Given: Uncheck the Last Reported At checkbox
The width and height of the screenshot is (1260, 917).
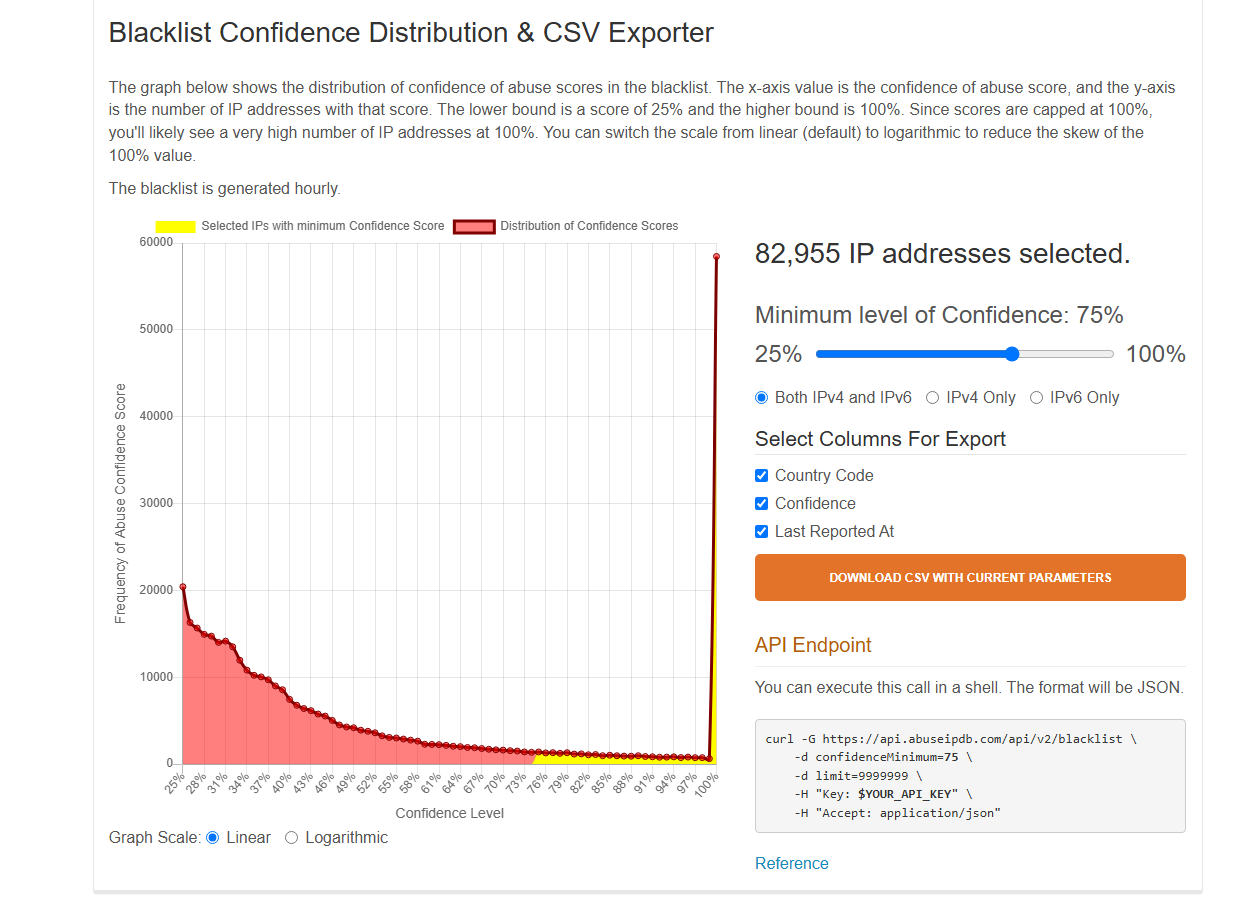Looking at the screenshot, I should click(x=761, y=532).
